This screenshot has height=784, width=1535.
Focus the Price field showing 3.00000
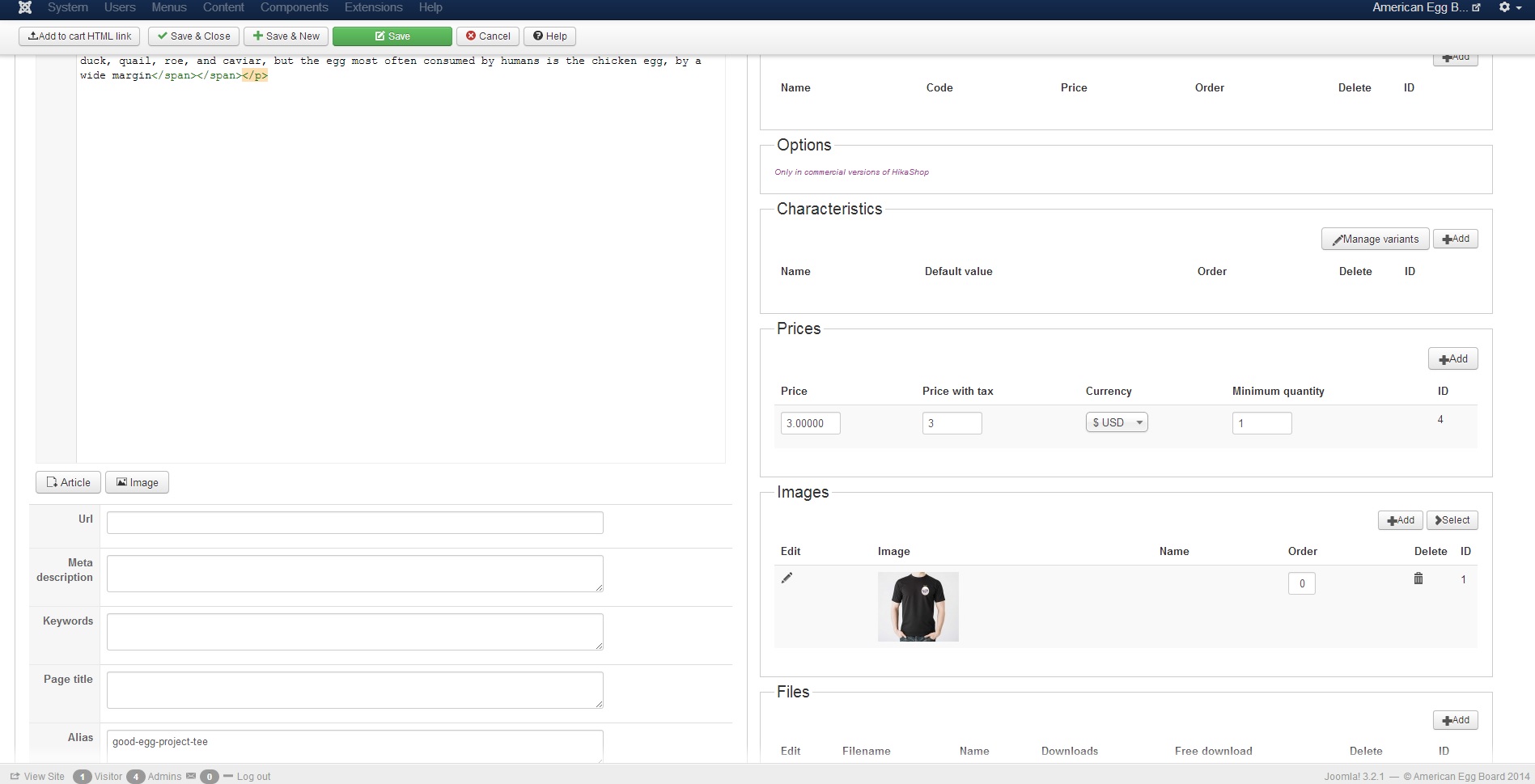(x=811, y=423)
